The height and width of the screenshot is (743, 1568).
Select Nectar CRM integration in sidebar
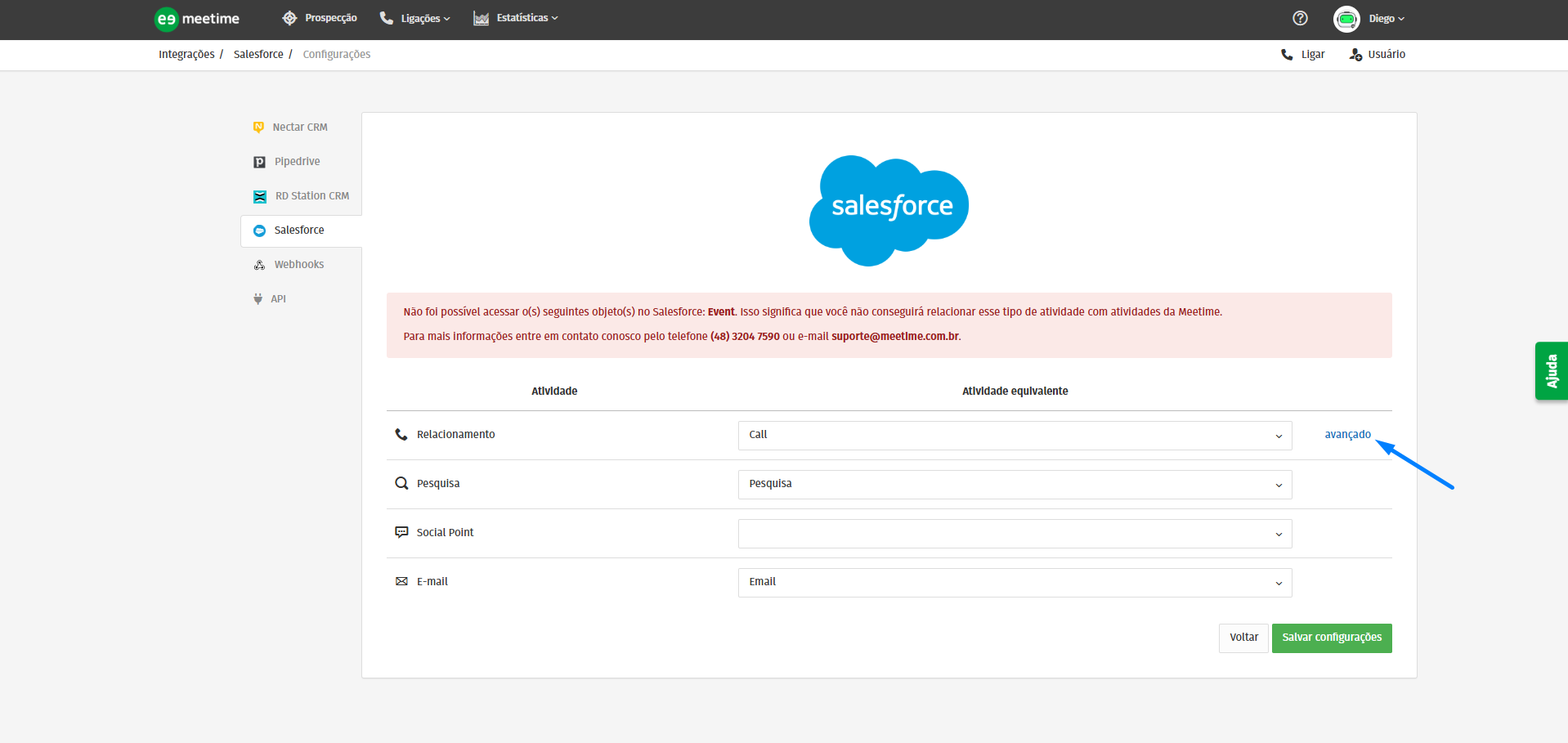(299, 128)
